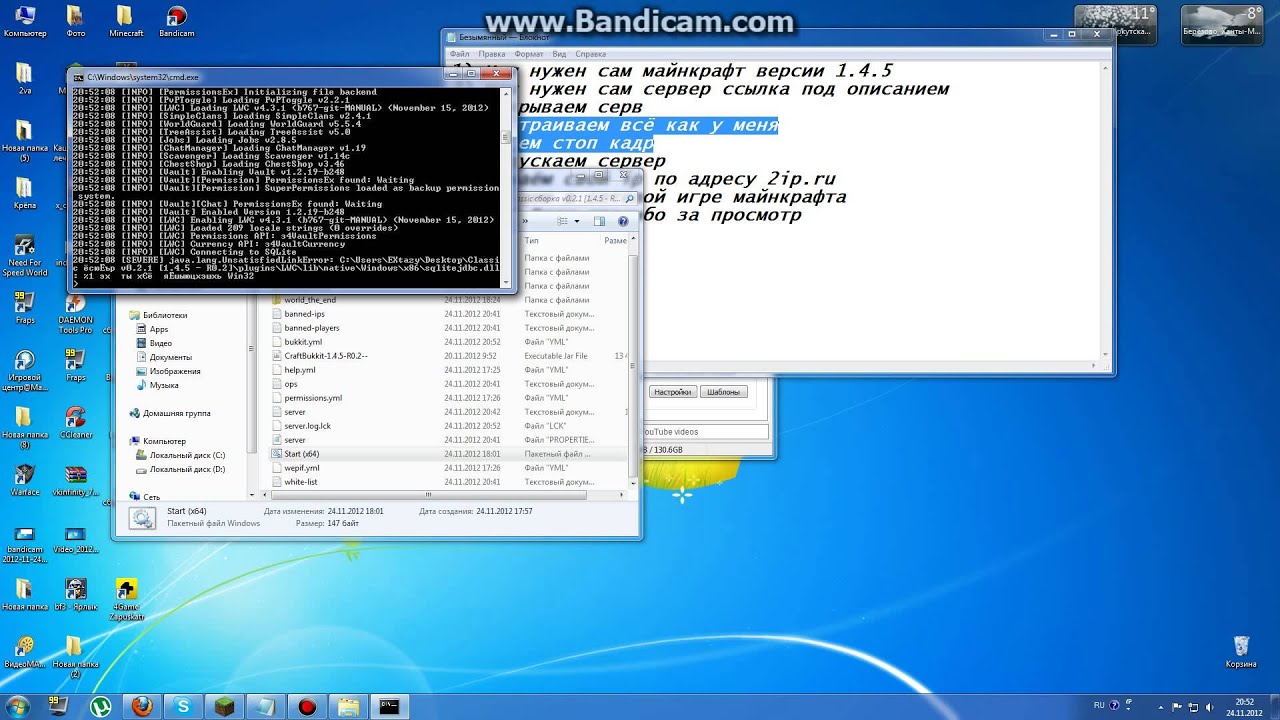Open uTorrent from the taskbar

pyautogui.click(x=101, y=706)
